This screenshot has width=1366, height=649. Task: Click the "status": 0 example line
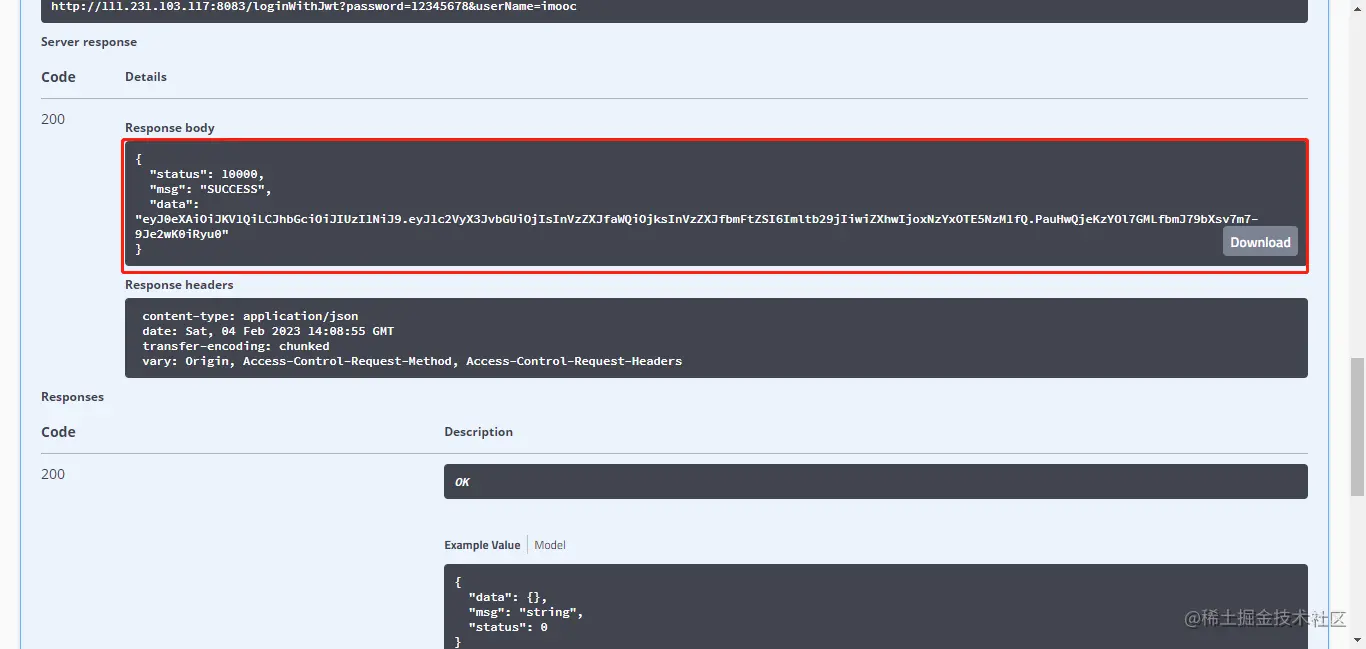tap(508, 627)
